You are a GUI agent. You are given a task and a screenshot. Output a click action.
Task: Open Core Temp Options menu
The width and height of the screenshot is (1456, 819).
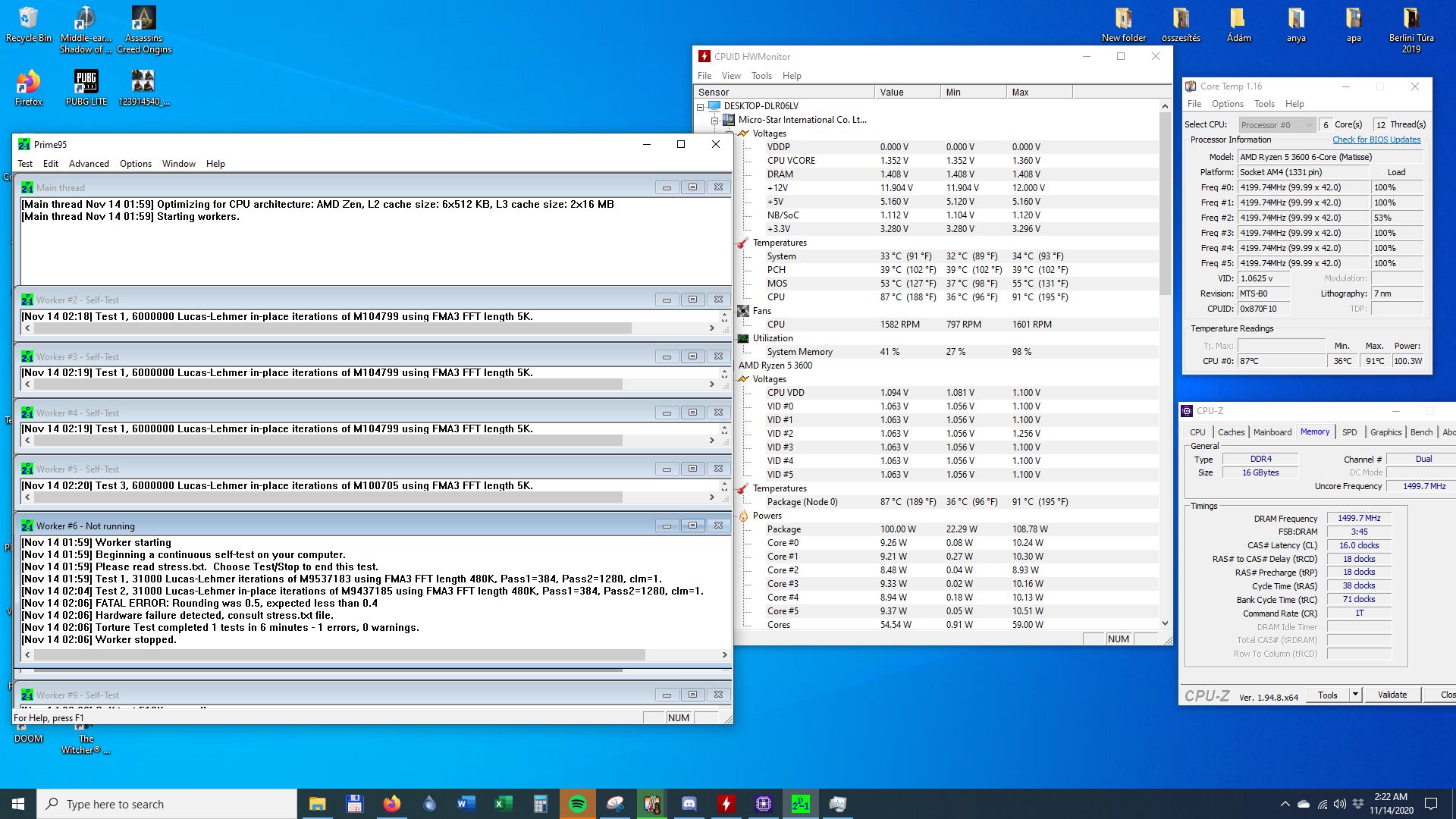(x=1227, y=104)
